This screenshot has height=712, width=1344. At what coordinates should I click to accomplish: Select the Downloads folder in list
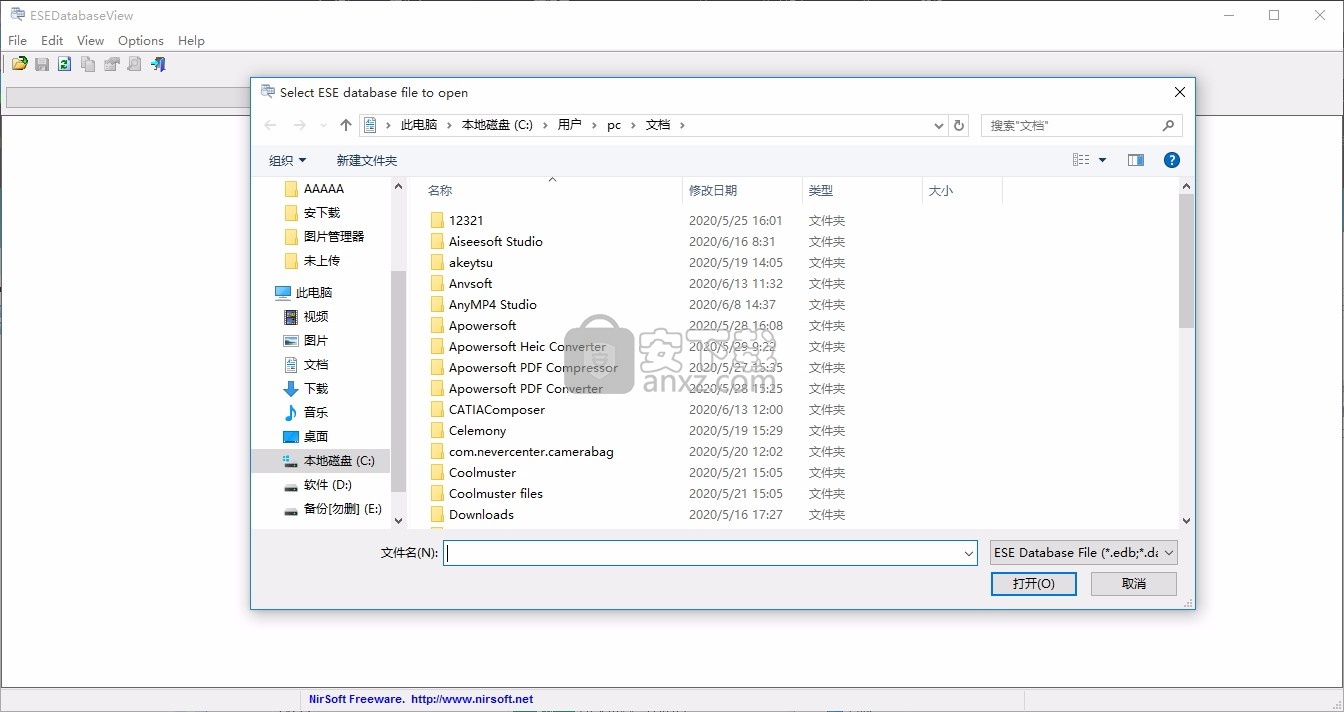(481, 514)
